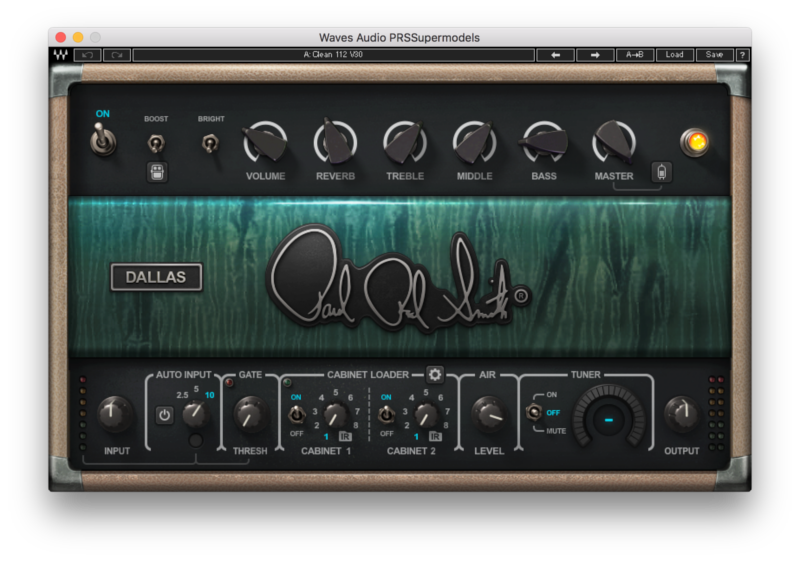Open the boost pedal icon under BOOST
The width and height of the screenshot is (800, 561).
coord(157,172)
